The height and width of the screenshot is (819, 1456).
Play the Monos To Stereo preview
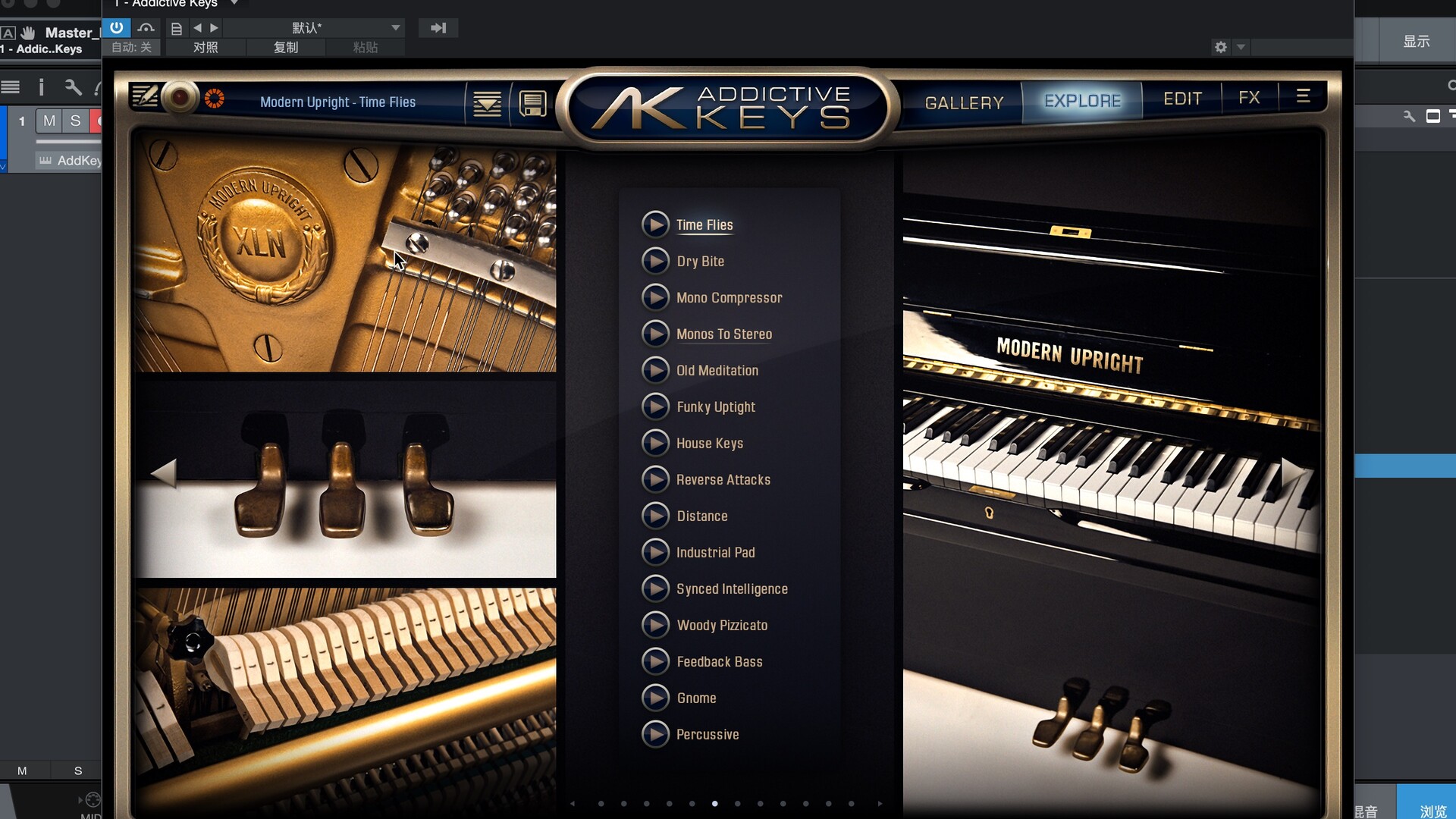[x=655, y=334]
